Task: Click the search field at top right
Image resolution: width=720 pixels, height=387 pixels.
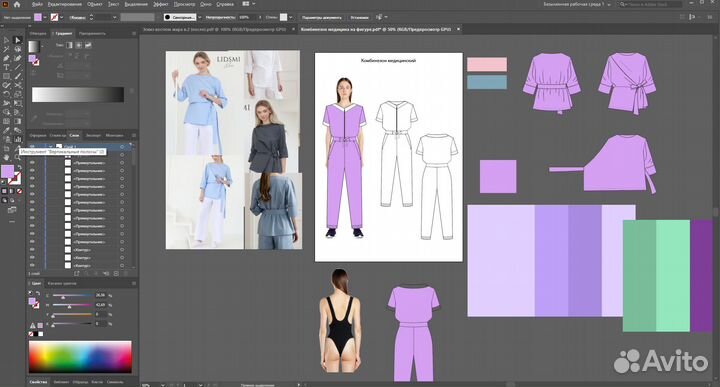Action: (x=650, y=4)
